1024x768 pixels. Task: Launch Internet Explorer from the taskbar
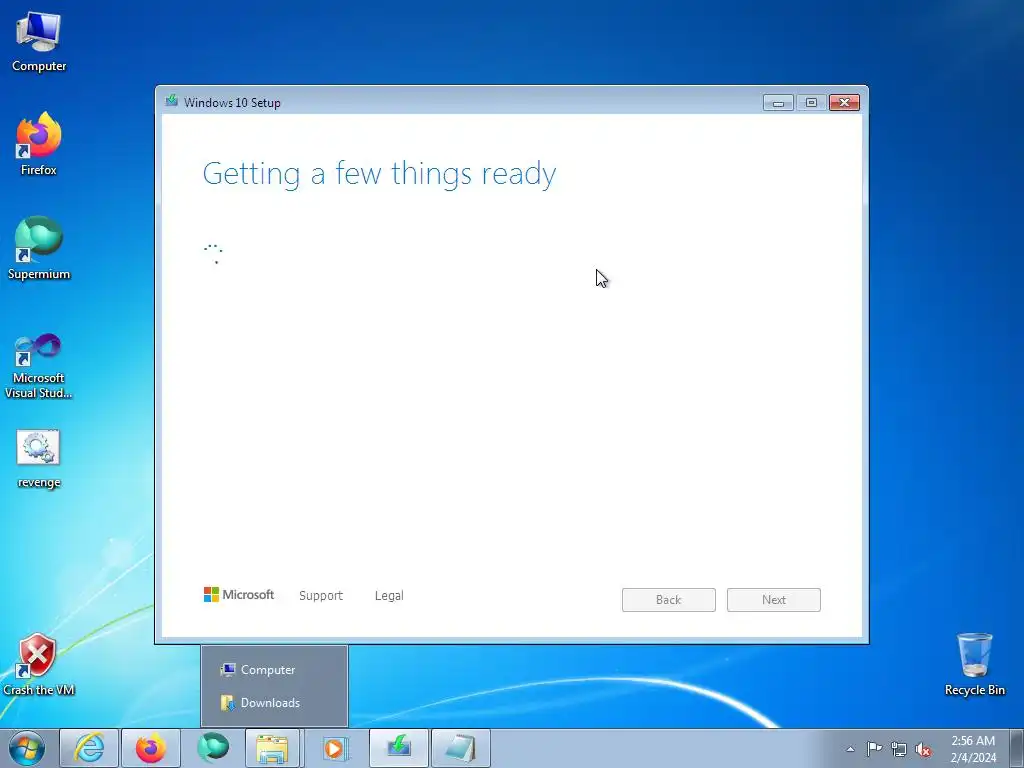(89, 748)
